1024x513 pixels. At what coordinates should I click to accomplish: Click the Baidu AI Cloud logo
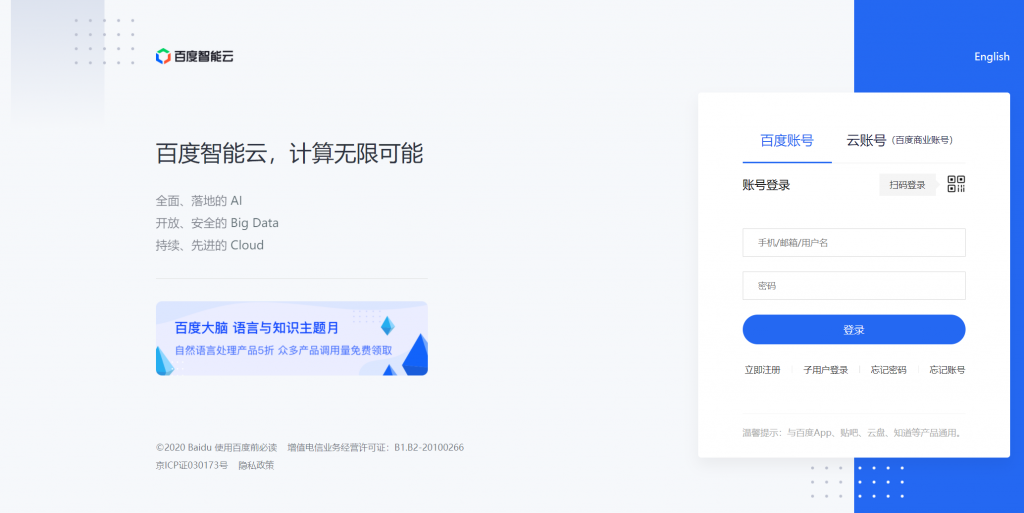coord(195,56)
